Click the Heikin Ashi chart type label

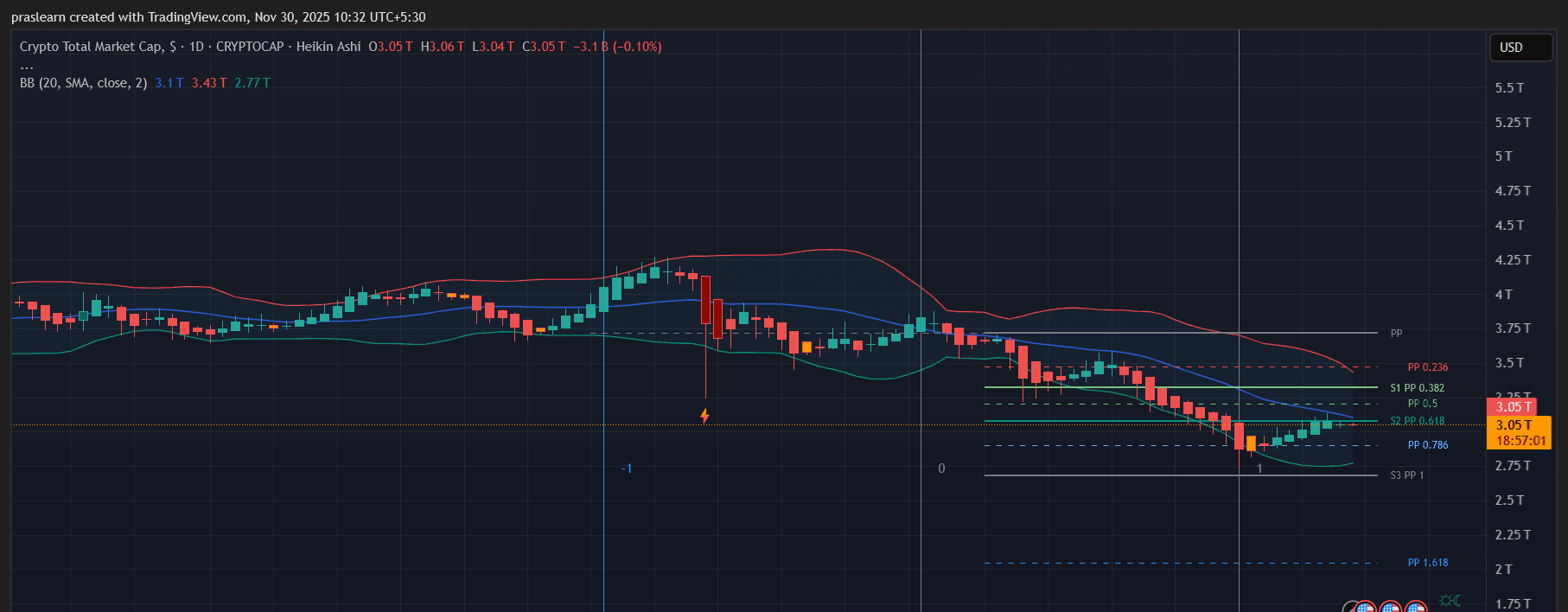(328, 47)
